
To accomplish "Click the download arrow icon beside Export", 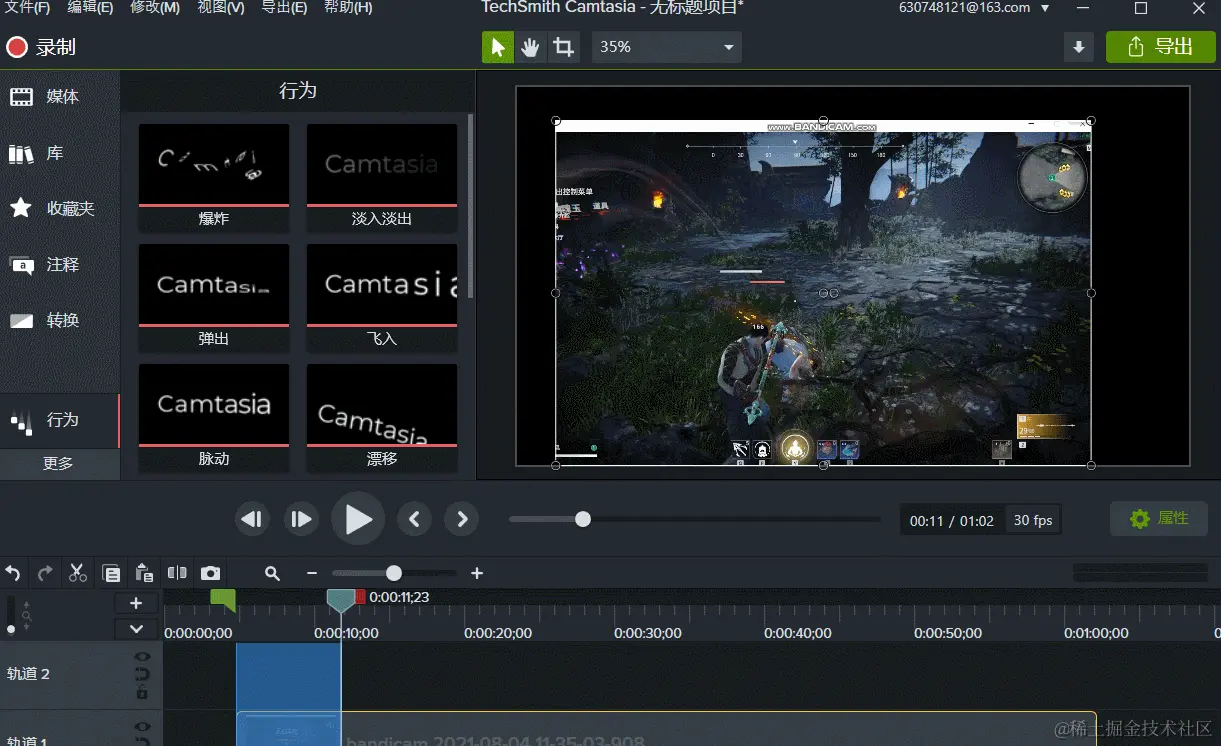I will [1078, 47].
